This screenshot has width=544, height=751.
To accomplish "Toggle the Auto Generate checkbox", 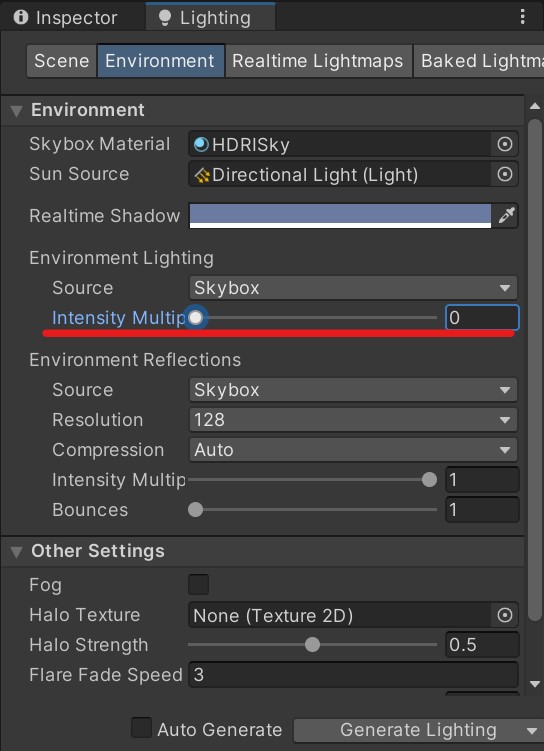I will (141, 728).
